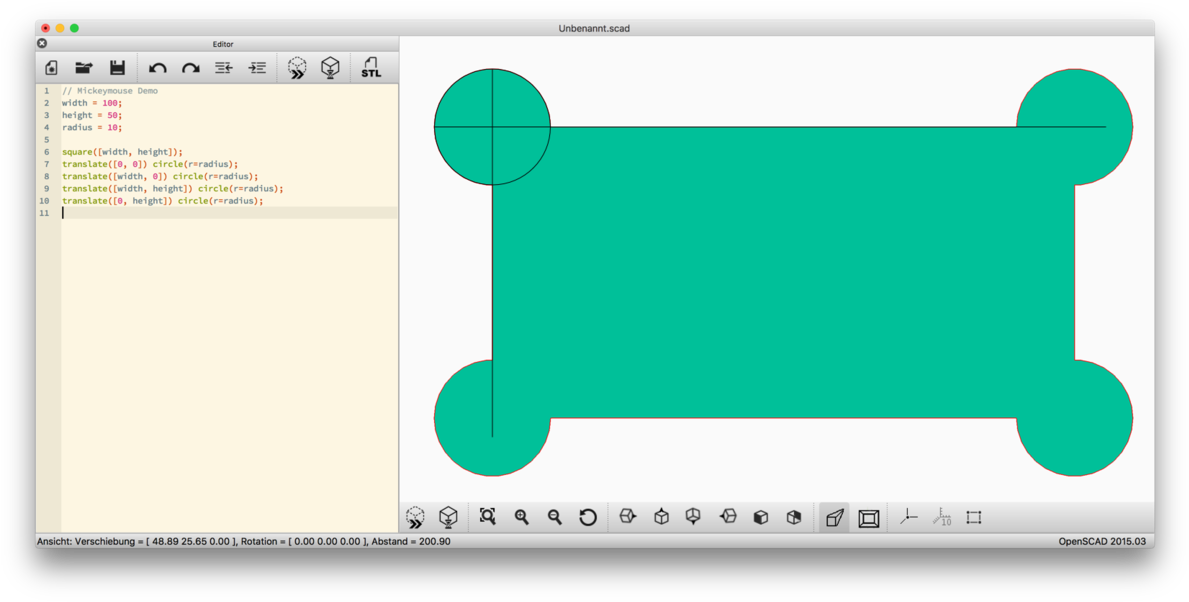Image resolution: width=1189 pixels, height=602 pixels.
Task: Redo the last edit
Action: pos(190,68)
